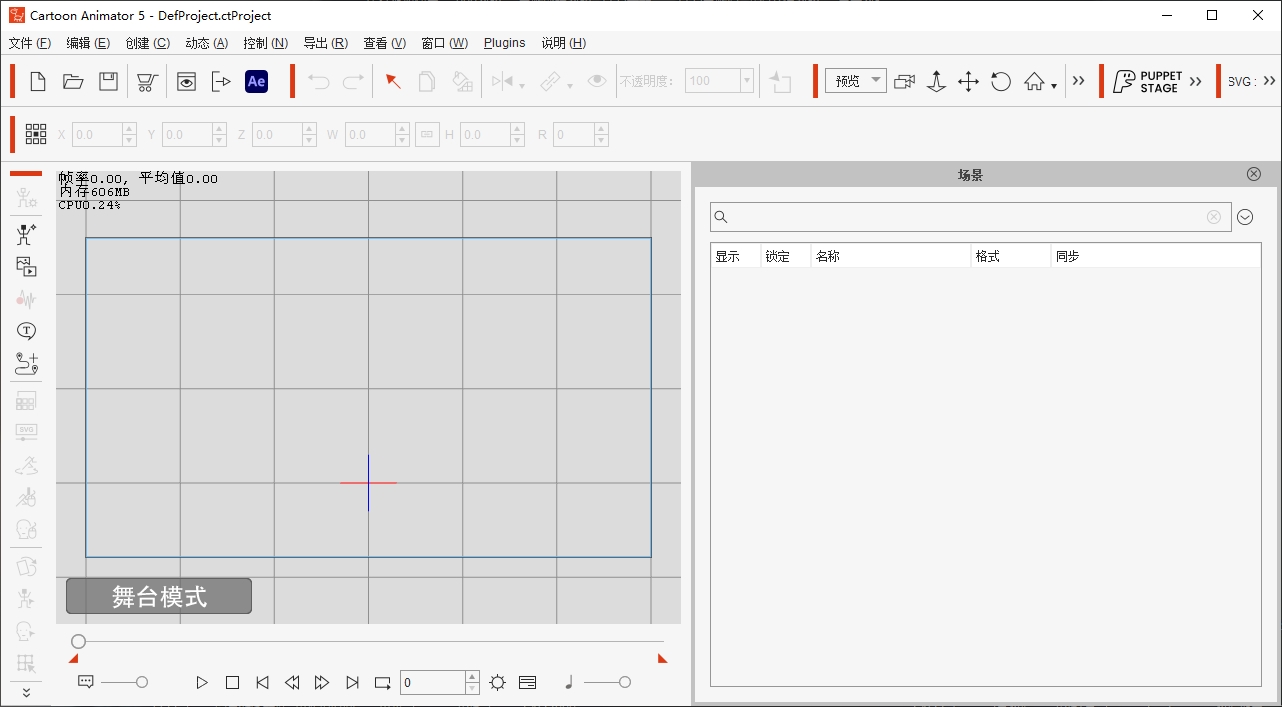
Task: Open the 预览 render mode dropdown
Action: 855,80
